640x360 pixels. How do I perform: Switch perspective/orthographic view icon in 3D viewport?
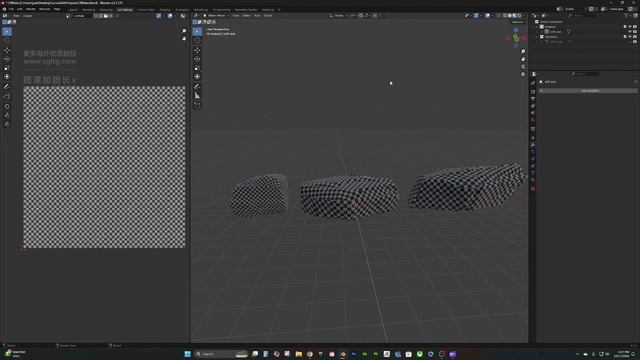[523, 74]
